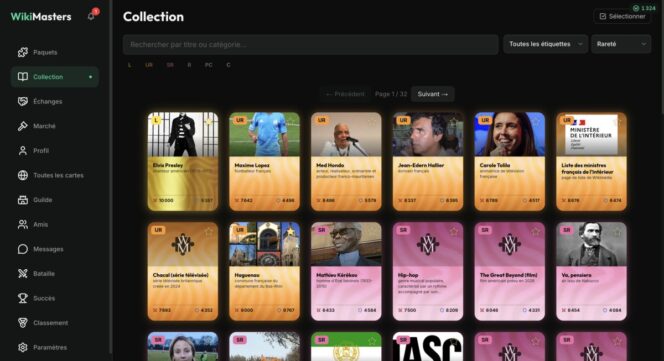The width and height of the screenshot is (664, 361).
Task: Click the Toutes les cartes globe icon
Action: coord(23,175)
